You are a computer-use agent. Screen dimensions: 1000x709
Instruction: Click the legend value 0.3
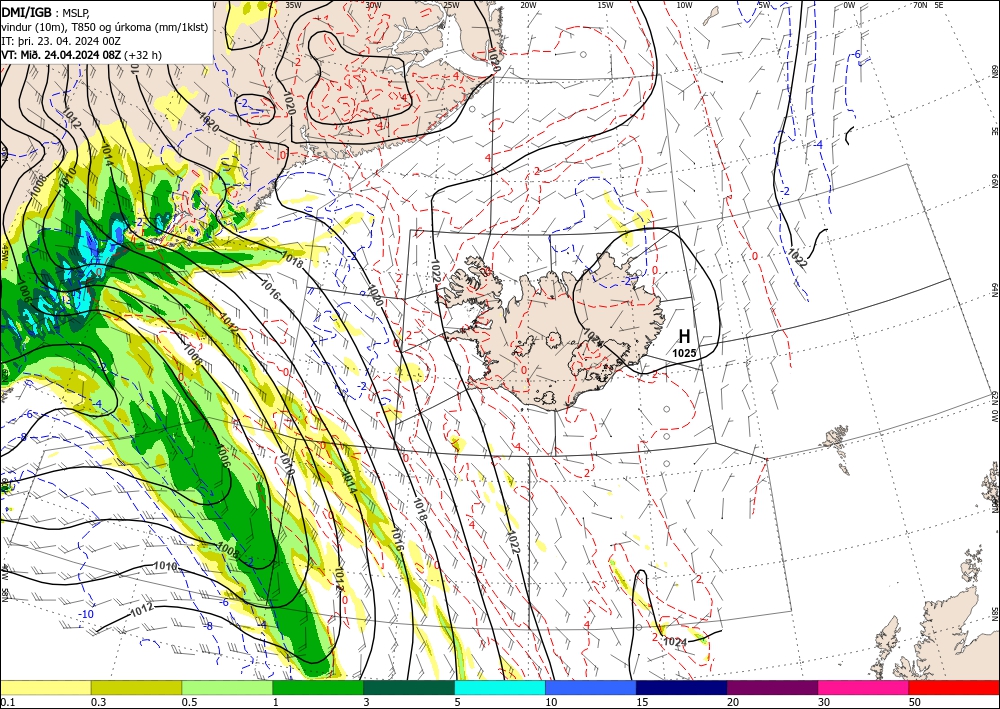[x=98, y=702]
